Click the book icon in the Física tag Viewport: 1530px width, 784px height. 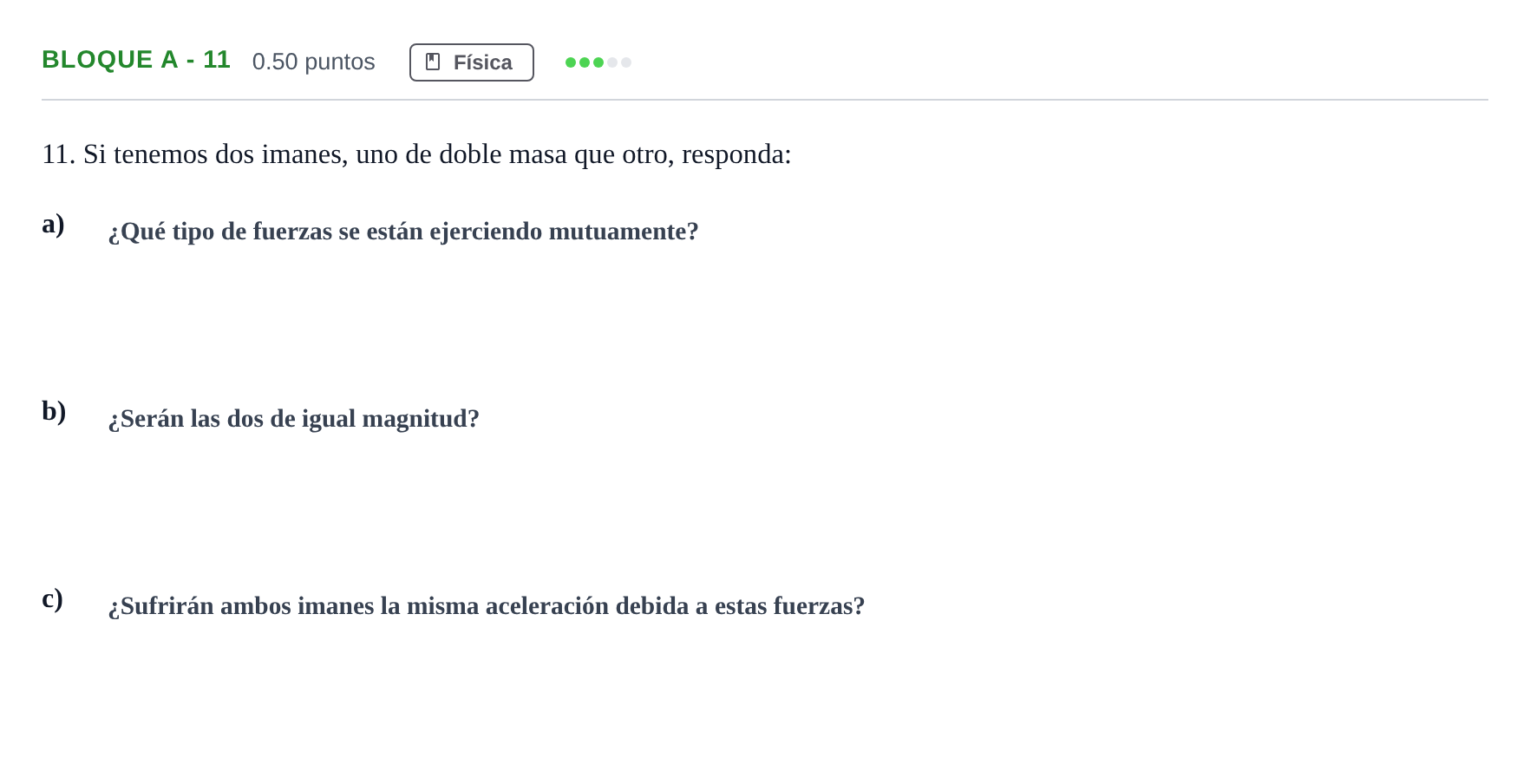click(x=433, y=62)
